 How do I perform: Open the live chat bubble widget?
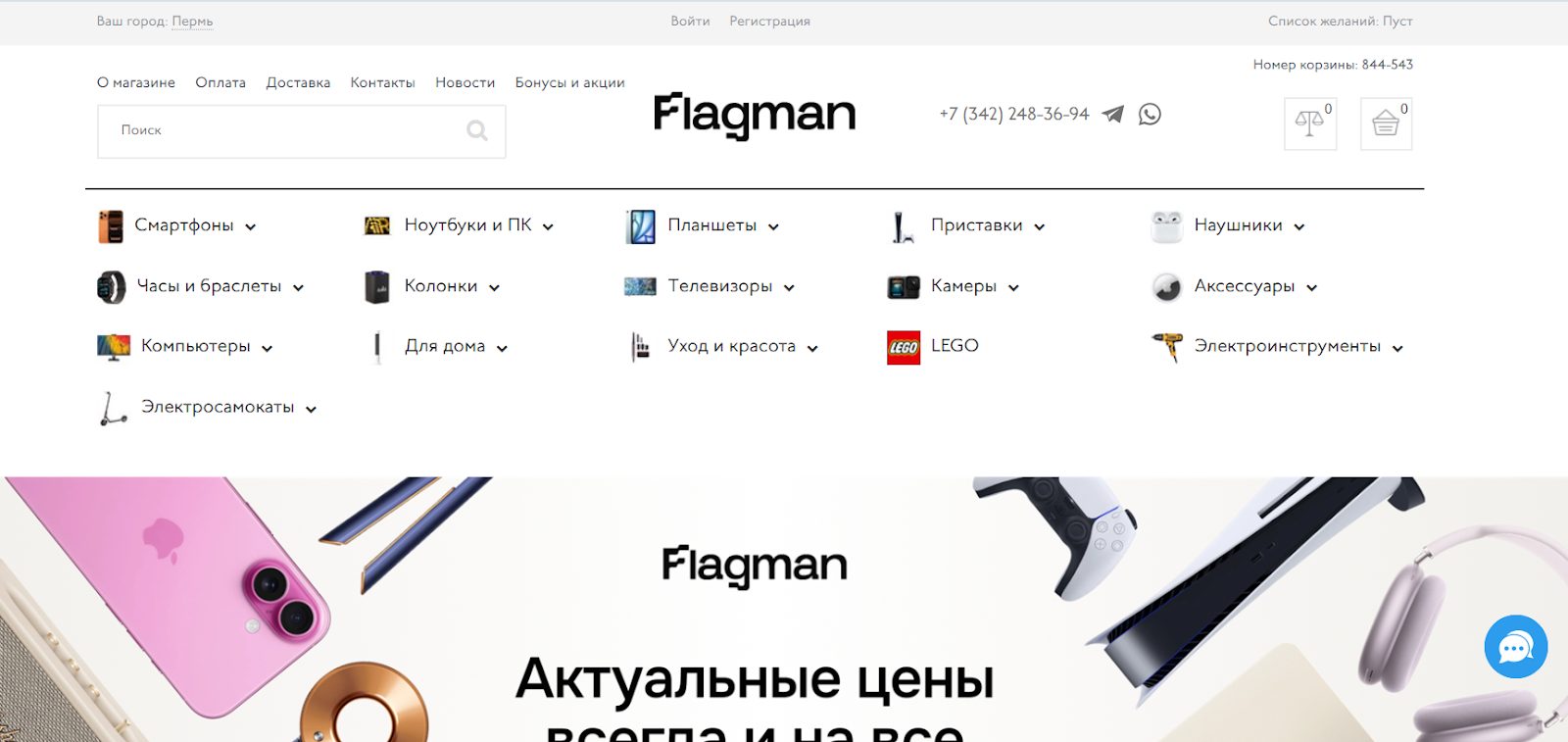pos(1515,646)
